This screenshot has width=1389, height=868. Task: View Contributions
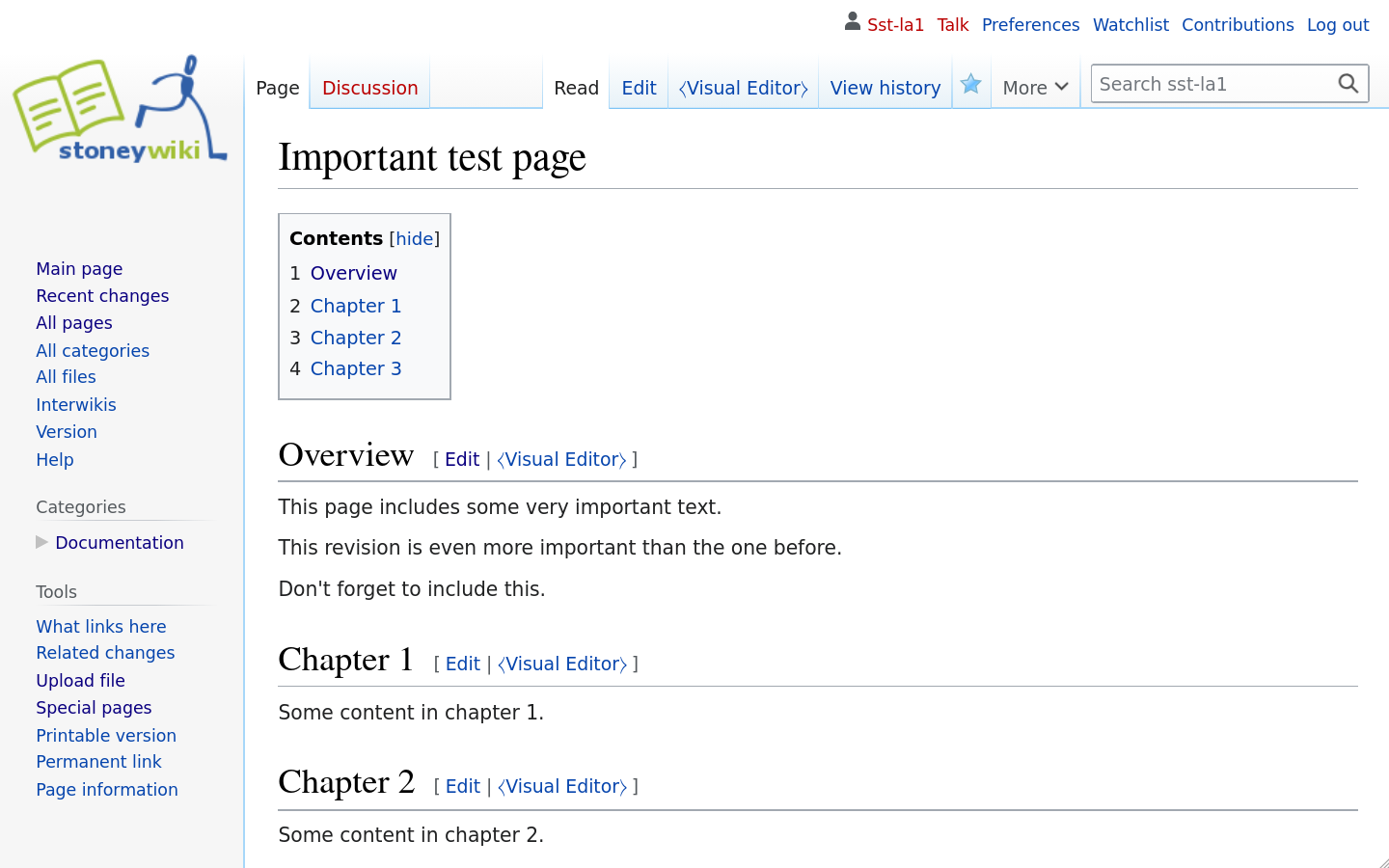tap(1238, 25)
